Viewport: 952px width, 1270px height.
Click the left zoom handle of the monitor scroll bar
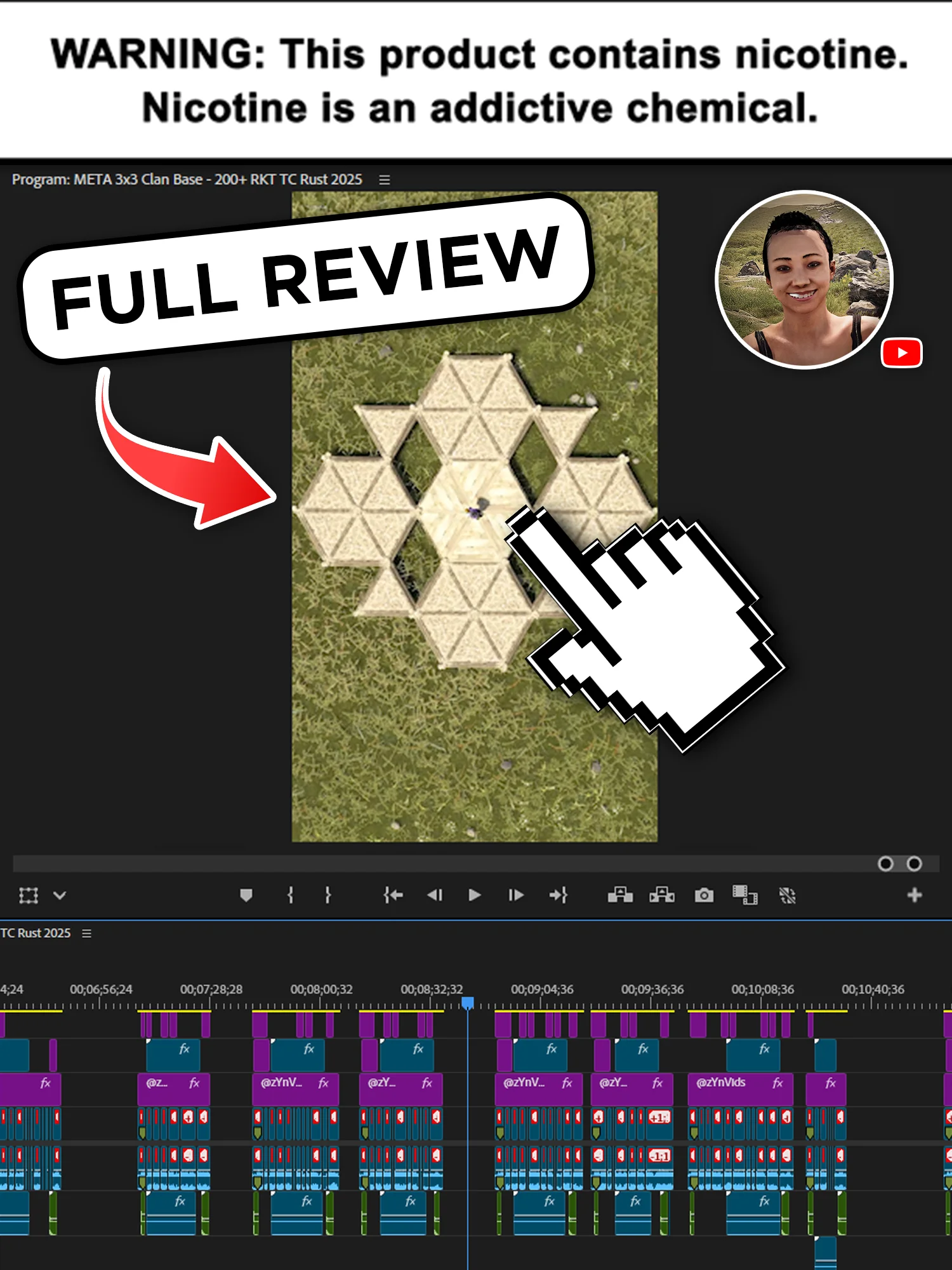tap(885, 864)
